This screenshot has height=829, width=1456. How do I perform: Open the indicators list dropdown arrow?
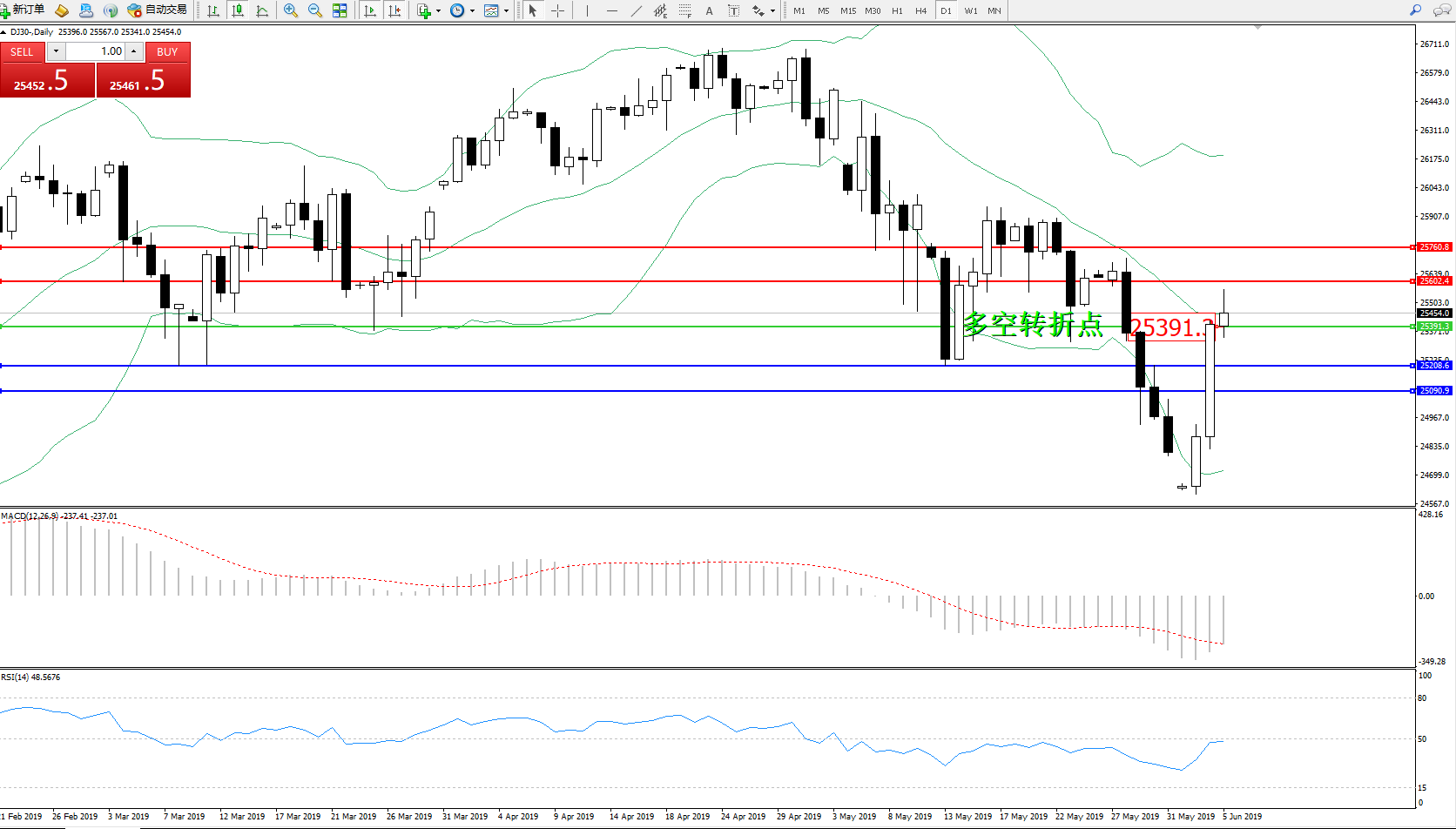tap(438, 11)
